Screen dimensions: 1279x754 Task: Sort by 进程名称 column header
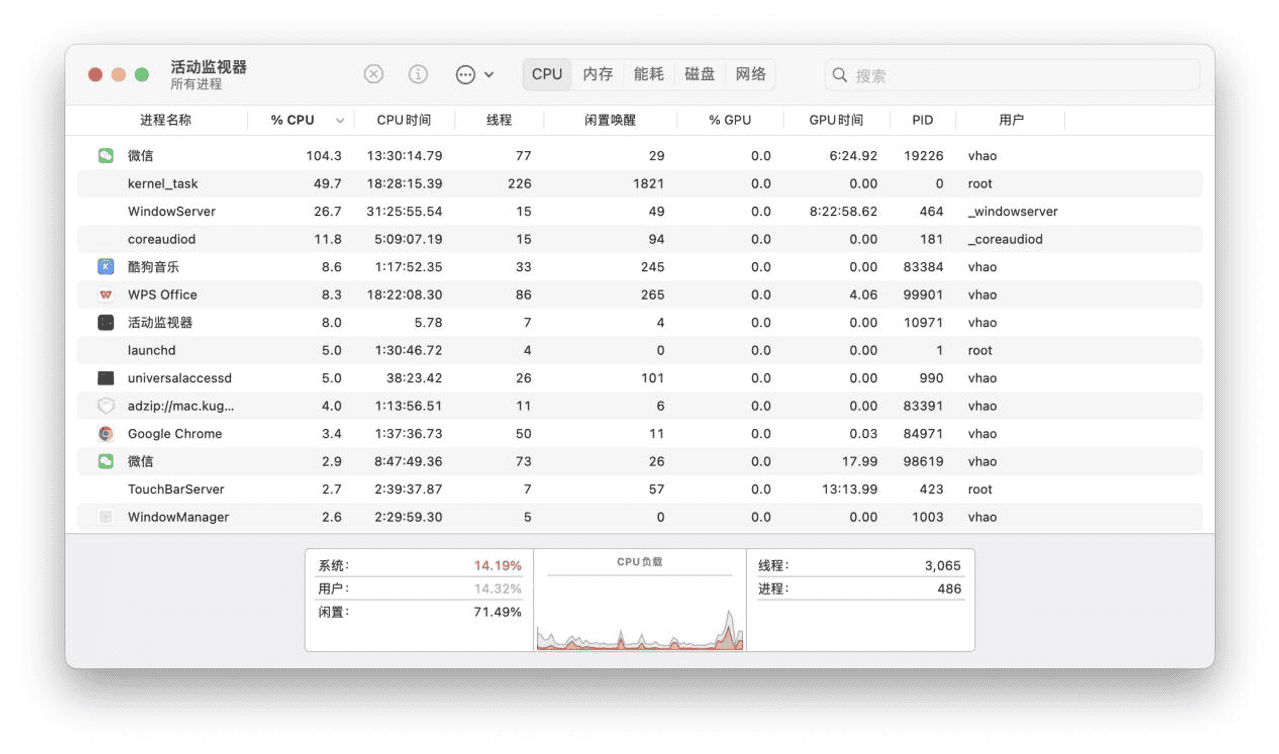click(x=165, y=120)
